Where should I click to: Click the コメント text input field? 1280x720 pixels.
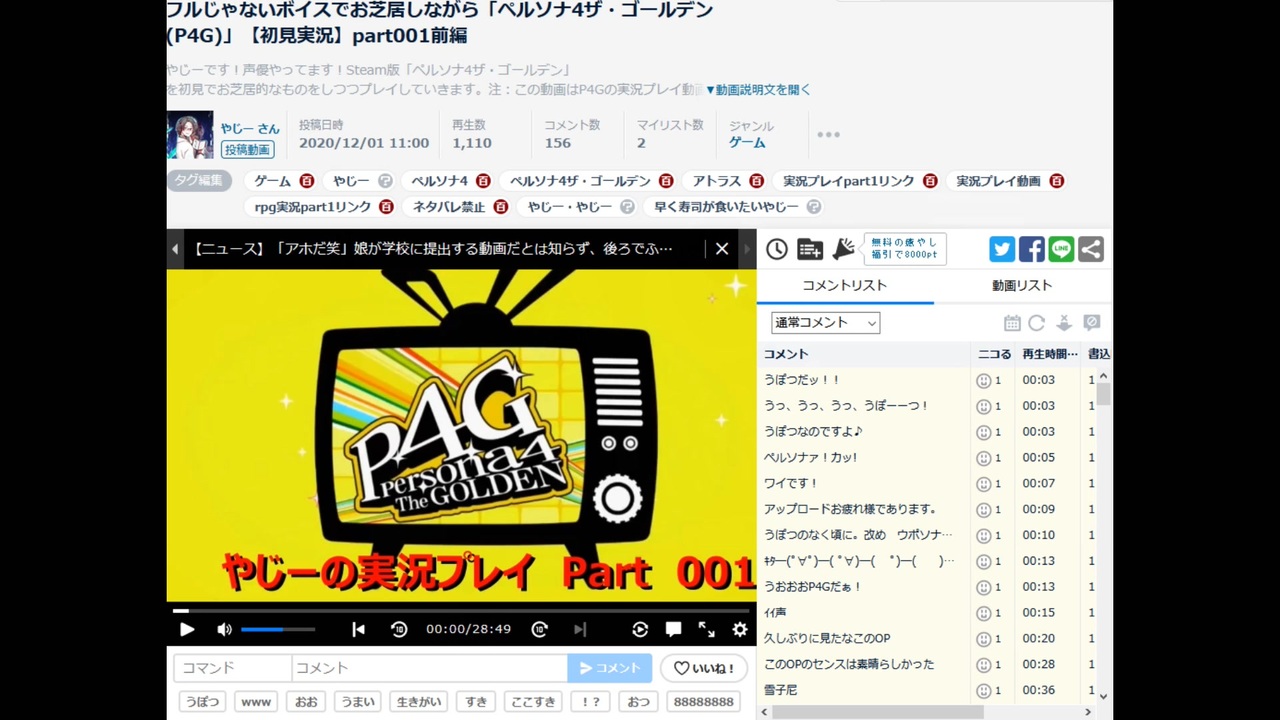click(x=429, y=668)
